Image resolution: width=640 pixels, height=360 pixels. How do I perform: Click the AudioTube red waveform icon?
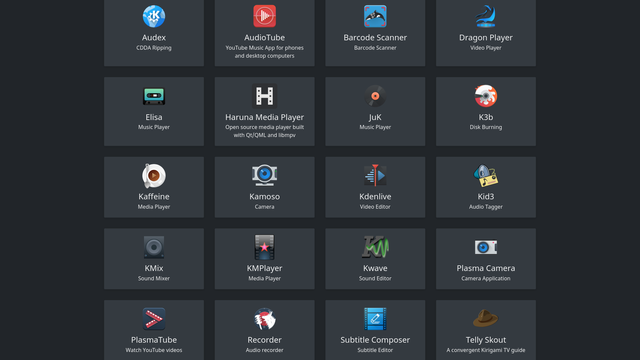click(x=264, y=16)
